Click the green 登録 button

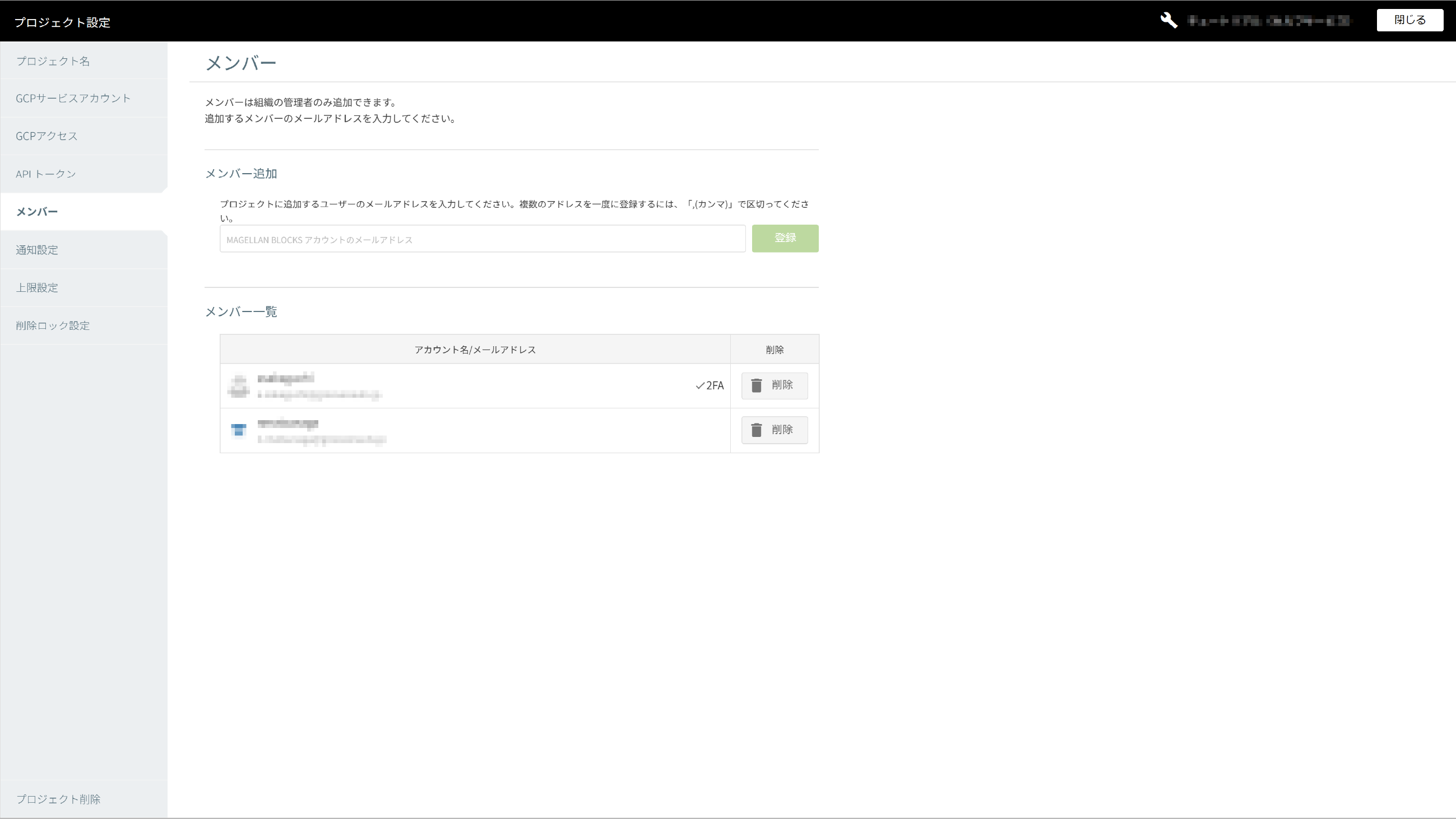point(785,238)
